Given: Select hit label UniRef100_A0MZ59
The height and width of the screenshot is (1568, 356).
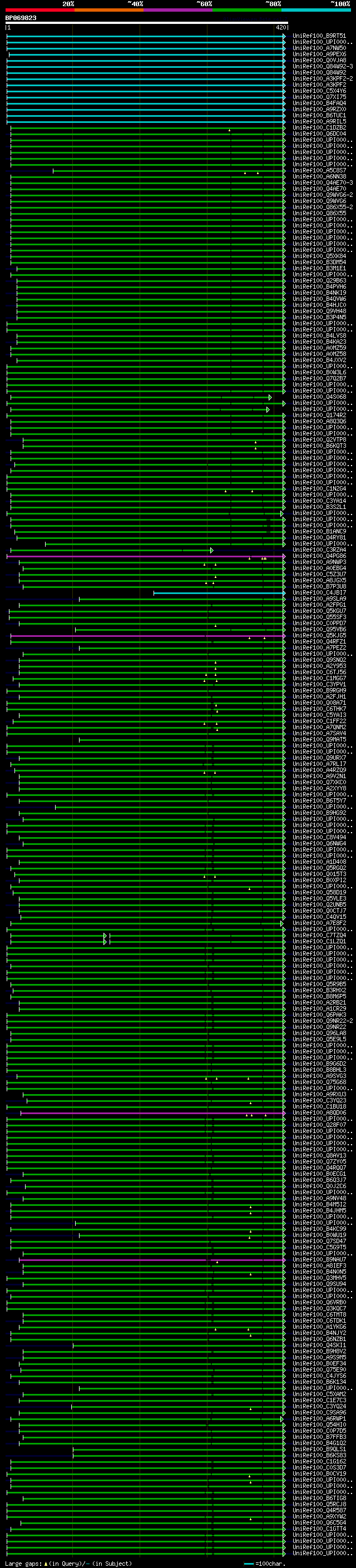Looking at the screenshot, I should (319, 348).
